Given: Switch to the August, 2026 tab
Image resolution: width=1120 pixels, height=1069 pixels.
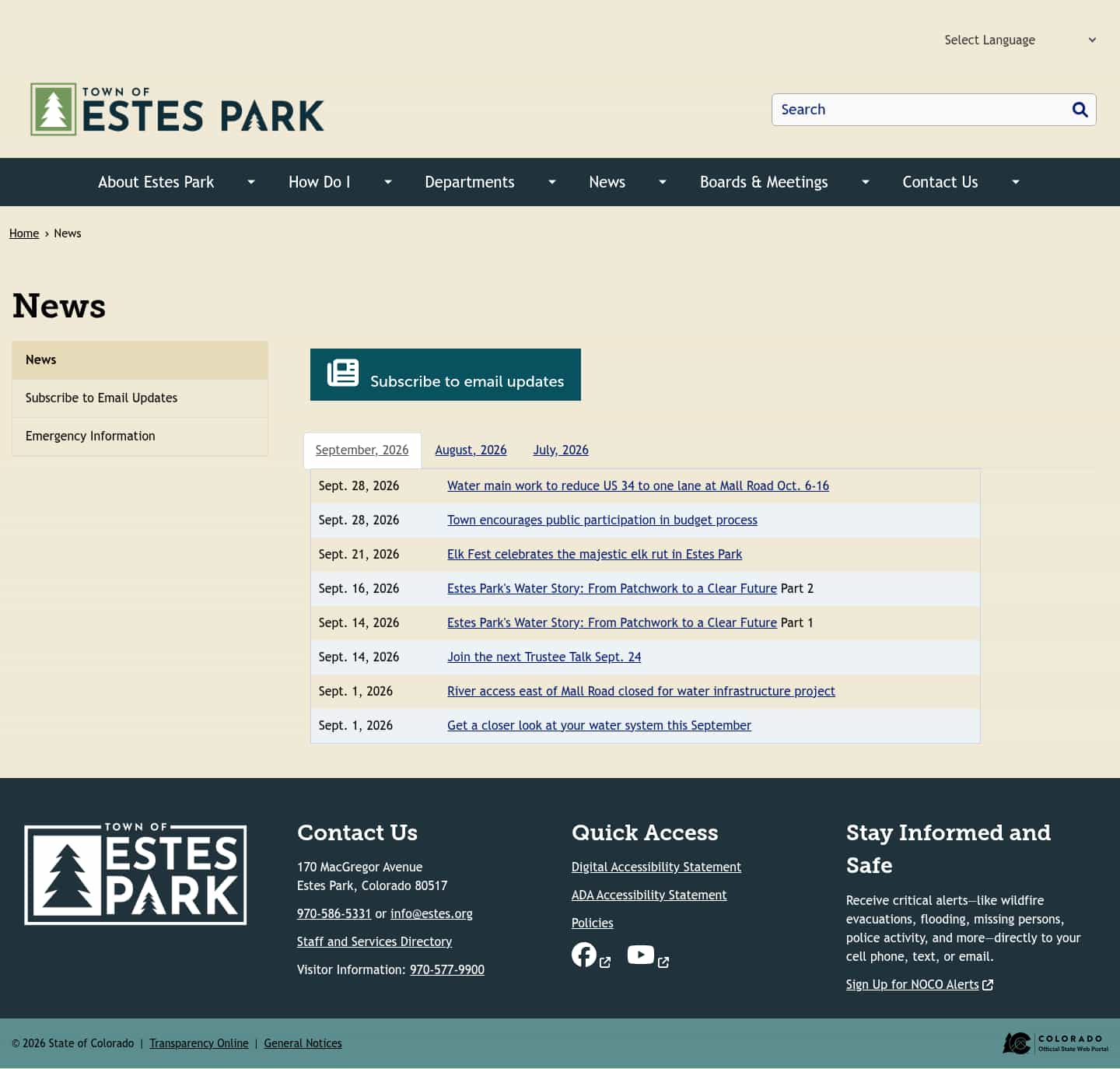Looking at the screenshot, I should point(471,450).
